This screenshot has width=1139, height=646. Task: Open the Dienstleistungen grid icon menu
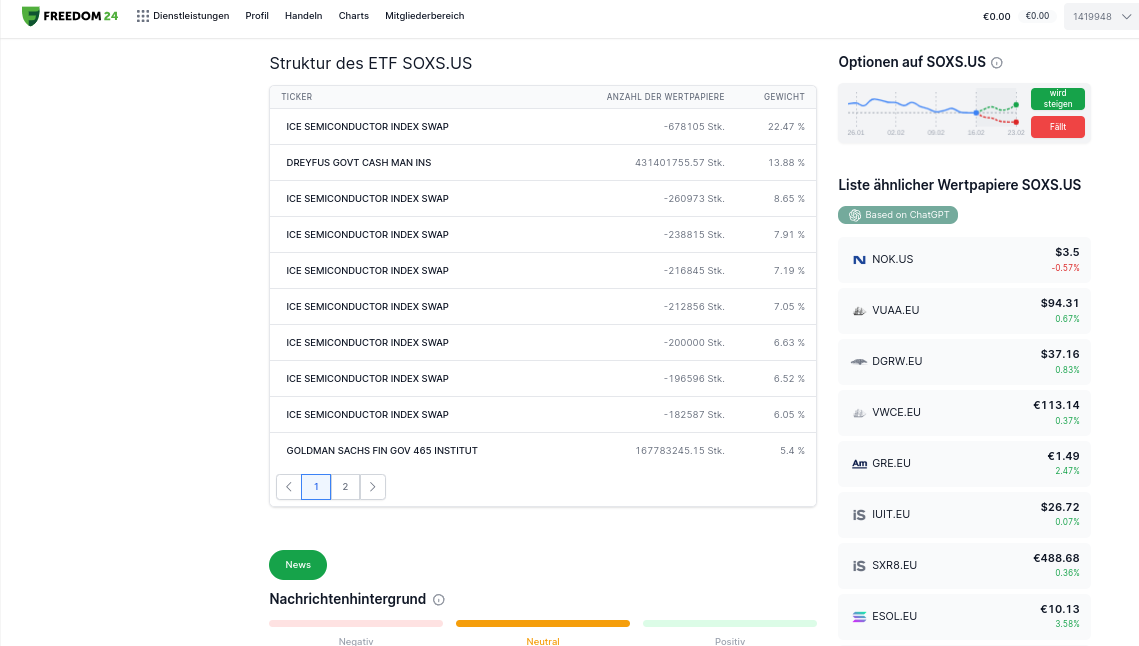pos(143,16)
